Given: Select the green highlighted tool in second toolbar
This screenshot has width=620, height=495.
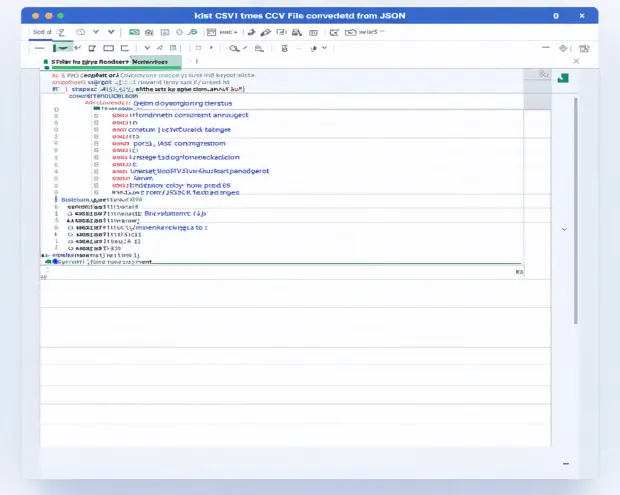Looking at the screenshot, I should point(62,48).
